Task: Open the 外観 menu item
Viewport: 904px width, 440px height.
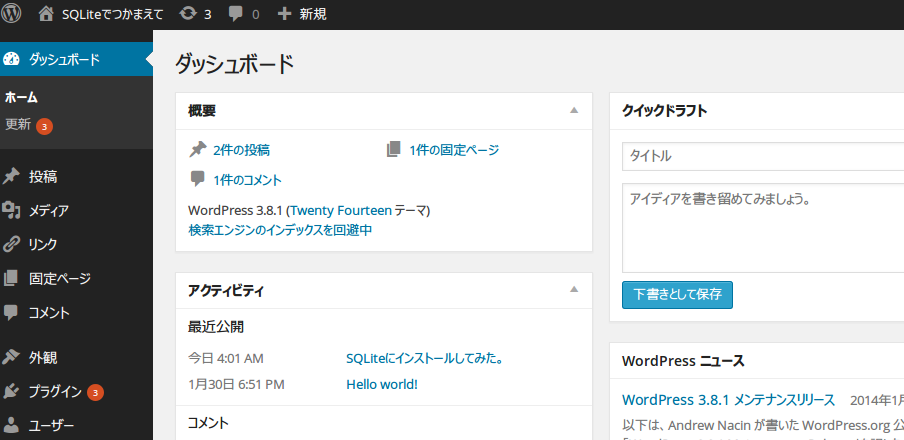Action: (43, 357)
